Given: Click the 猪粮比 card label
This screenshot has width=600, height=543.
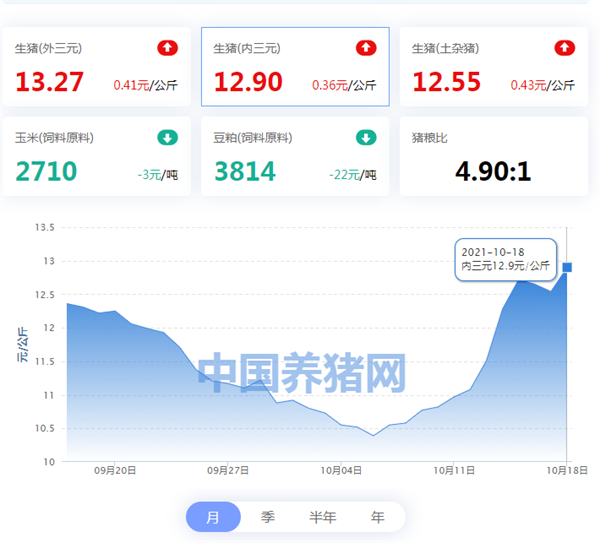Looking at the screenshot, I should point(430,138).
